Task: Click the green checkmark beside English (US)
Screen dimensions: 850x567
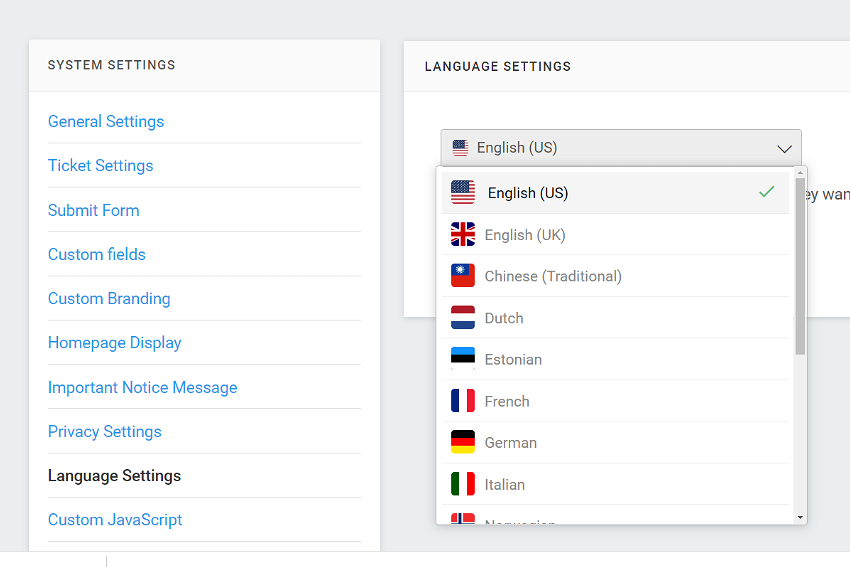Action: click(x=767, y=191)
